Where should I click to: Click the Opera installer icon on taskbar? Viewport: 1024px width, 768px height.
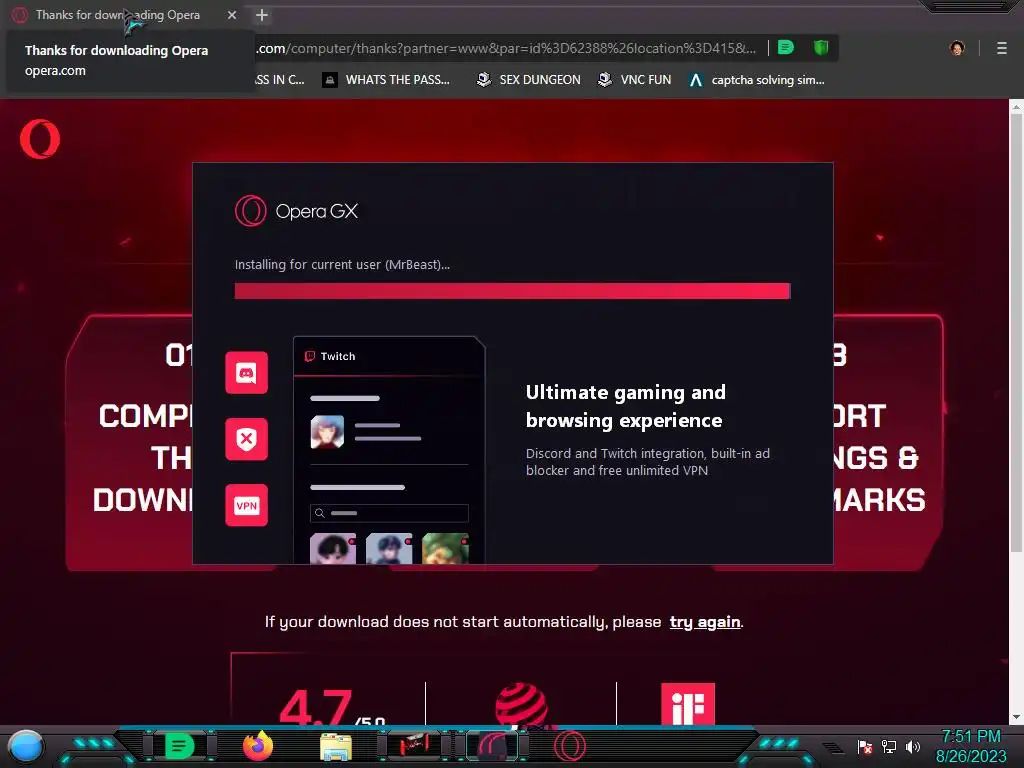coord(569,746)
